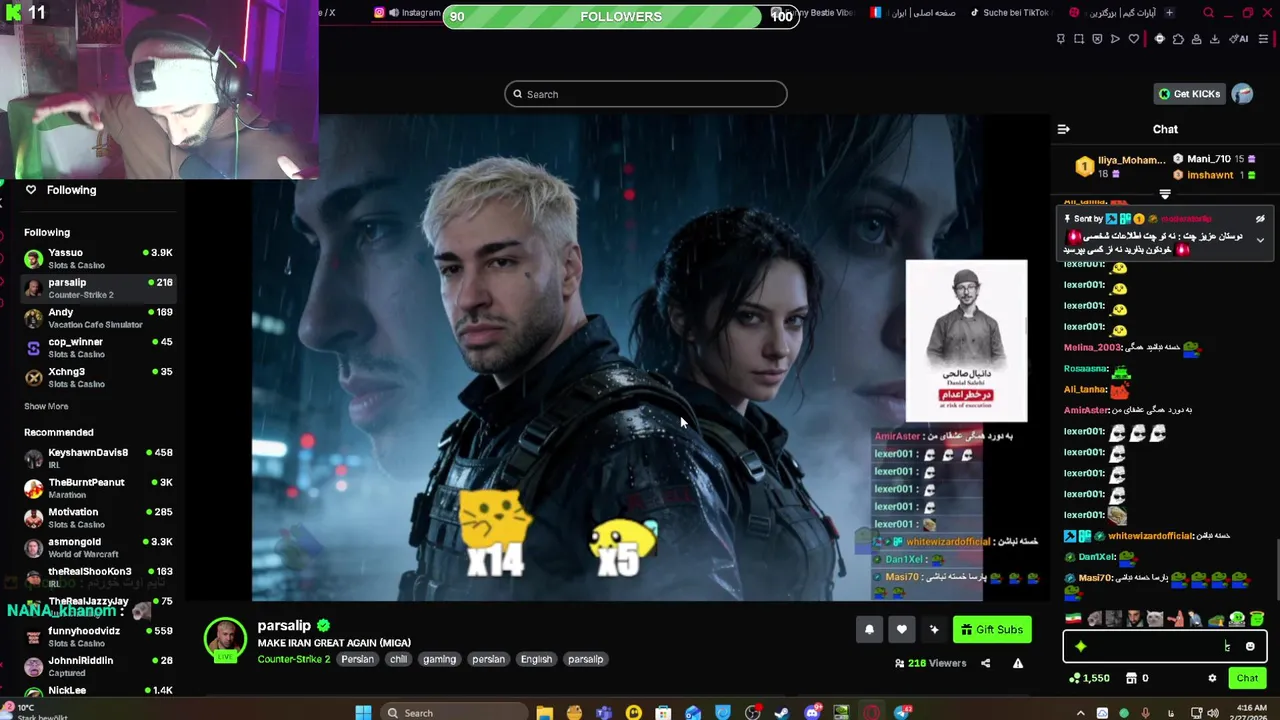1280x720 pixels.
Task: Click the Windows taskbar Search box
Action: (x=455, y=712)
